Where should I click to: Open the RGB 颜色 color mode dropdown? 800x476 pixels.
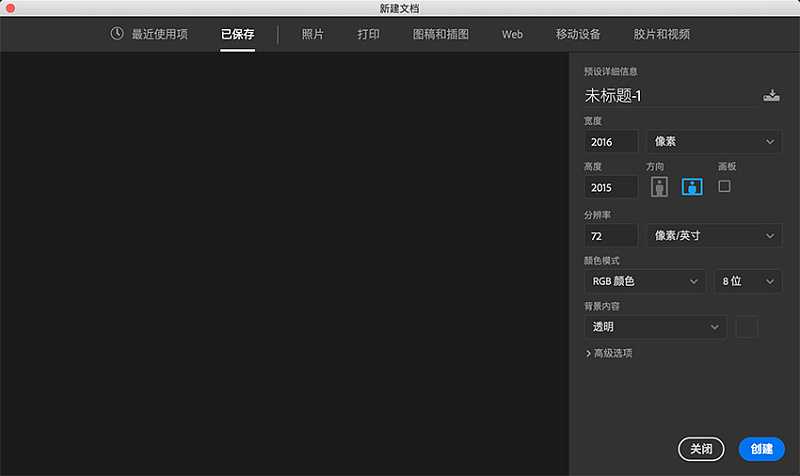point(644,282)
